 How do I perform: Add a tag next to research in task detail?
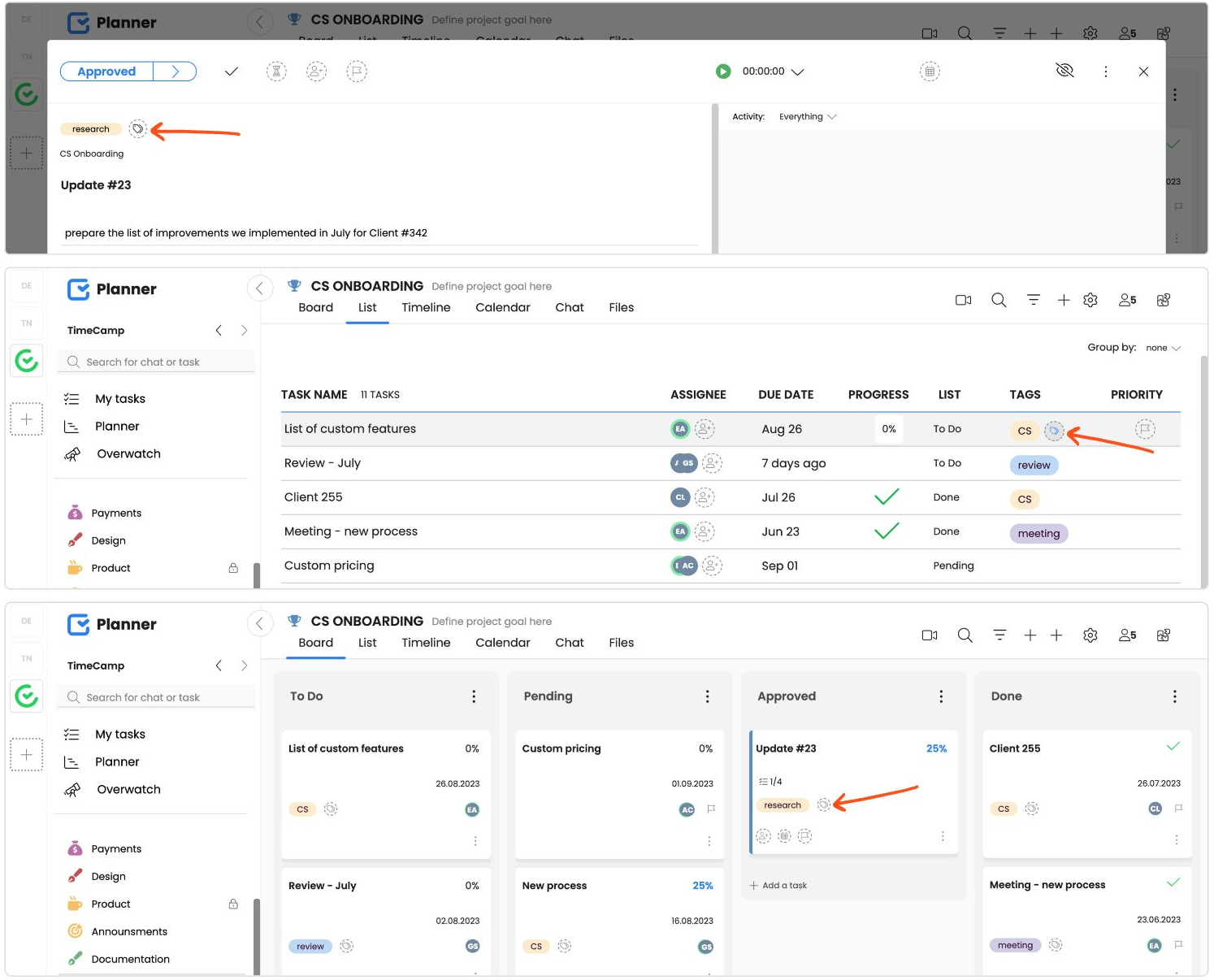[x=138, y=128]
